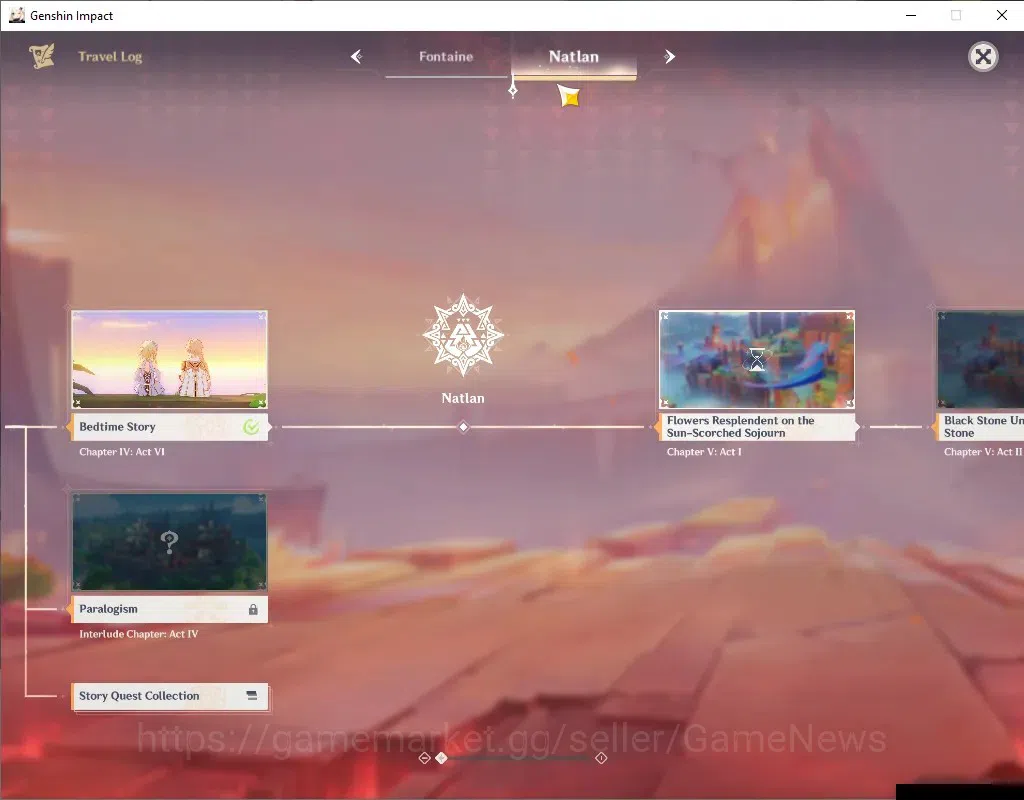The image size is (1024, 800).
Task: Go to the previous region with the left arrow
Action: tap(357, 57)
